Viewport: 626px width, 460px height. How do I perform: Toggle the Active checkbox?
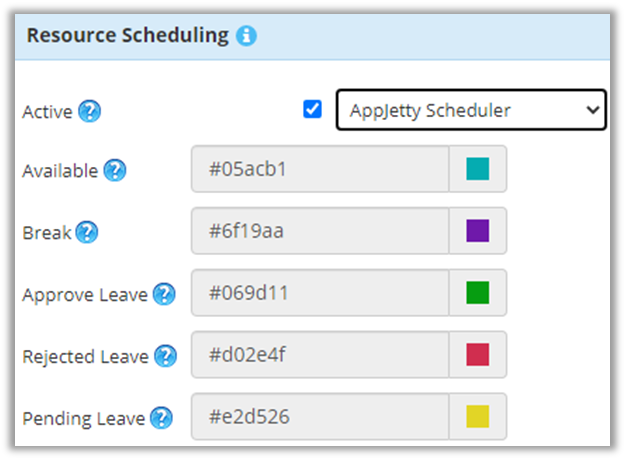(313, 109)
